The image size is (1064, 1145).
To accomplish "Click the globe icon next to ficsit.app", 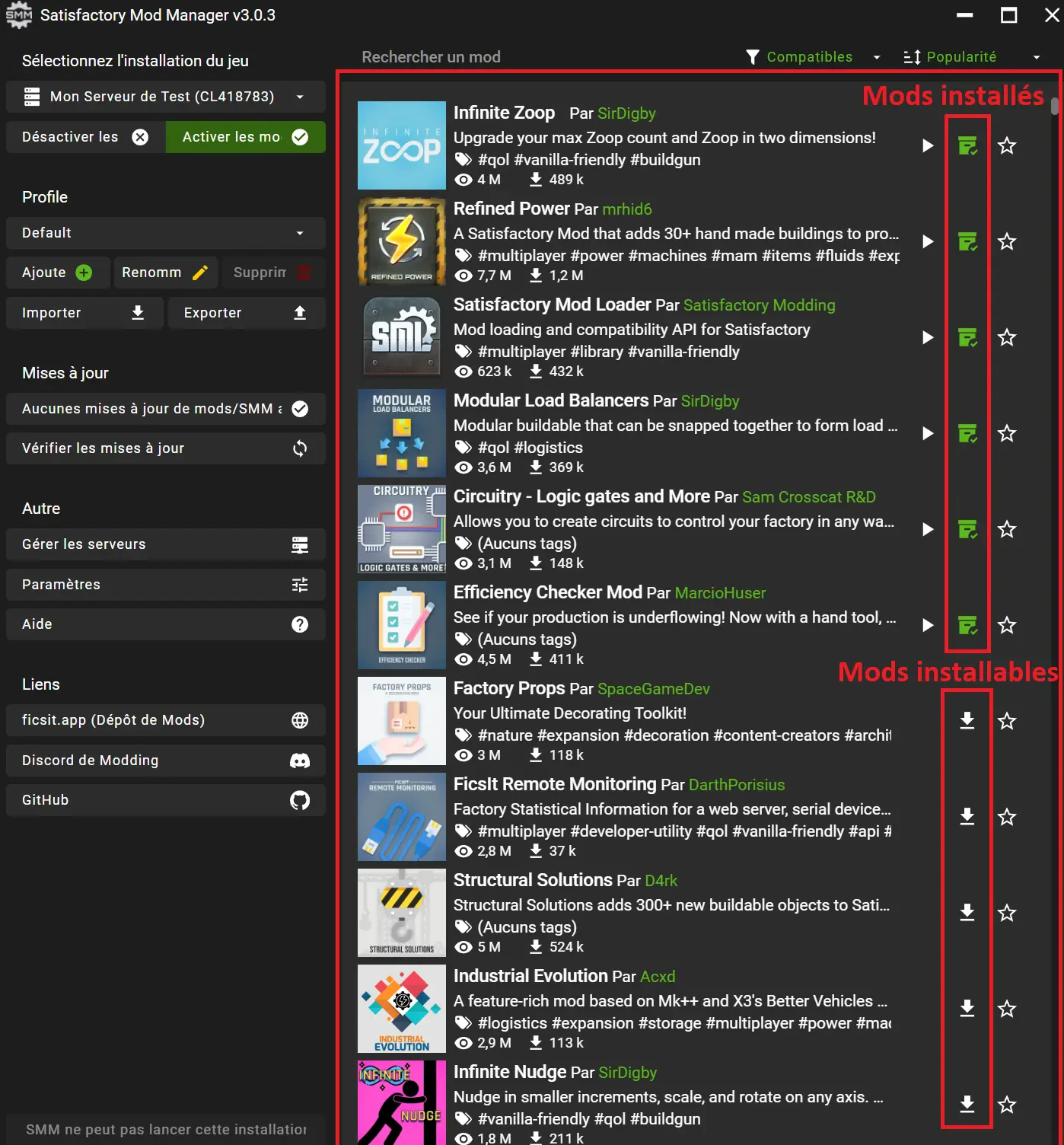I will pyautogui.click(x=299, y=720).
